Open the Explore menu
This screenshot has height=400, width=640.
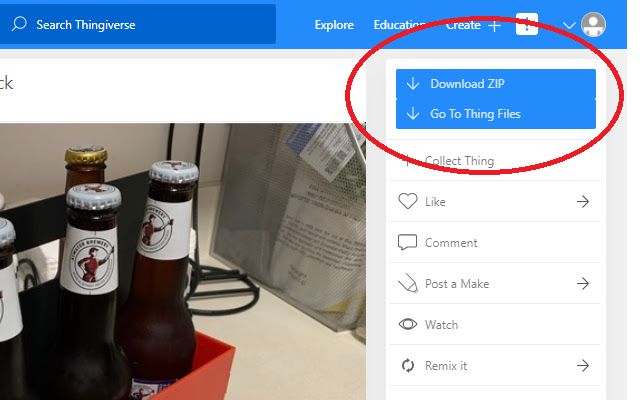click(334, 25)
